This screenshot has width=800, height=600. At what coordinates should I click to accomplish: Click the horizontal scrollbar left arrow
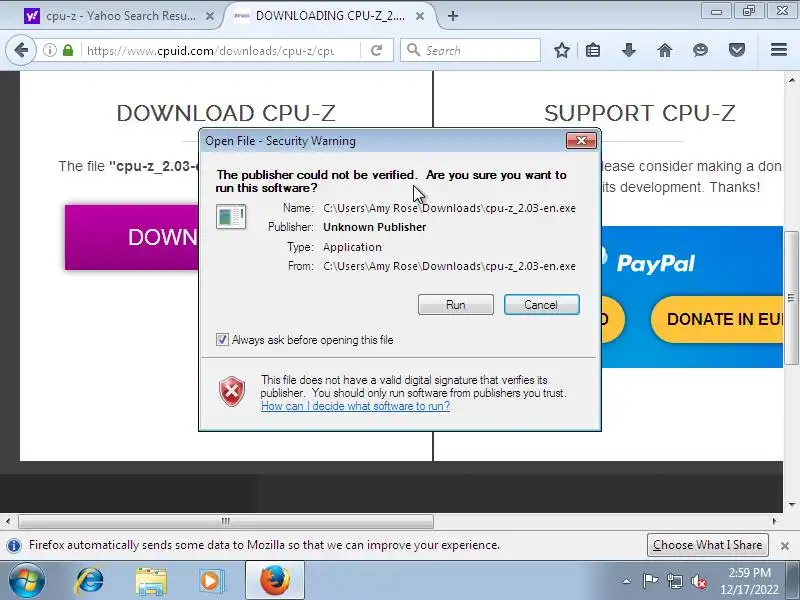8,521
